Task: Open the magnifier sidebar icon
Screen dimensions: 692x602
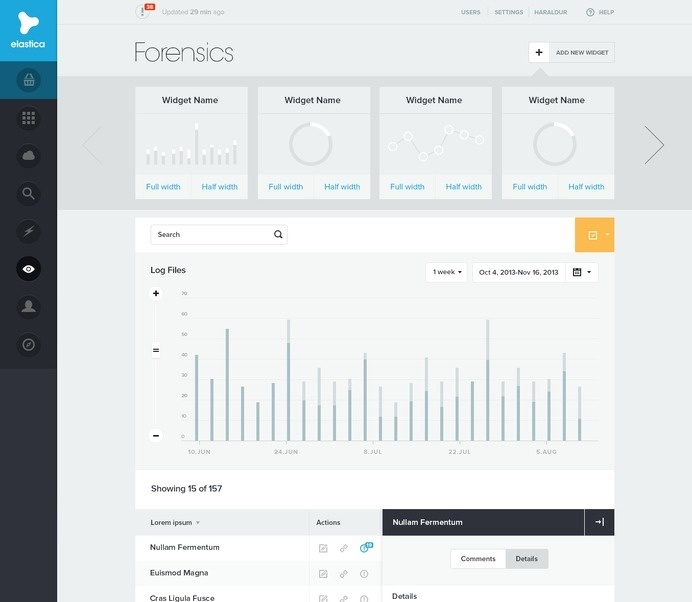Action: tap(29, 193)
